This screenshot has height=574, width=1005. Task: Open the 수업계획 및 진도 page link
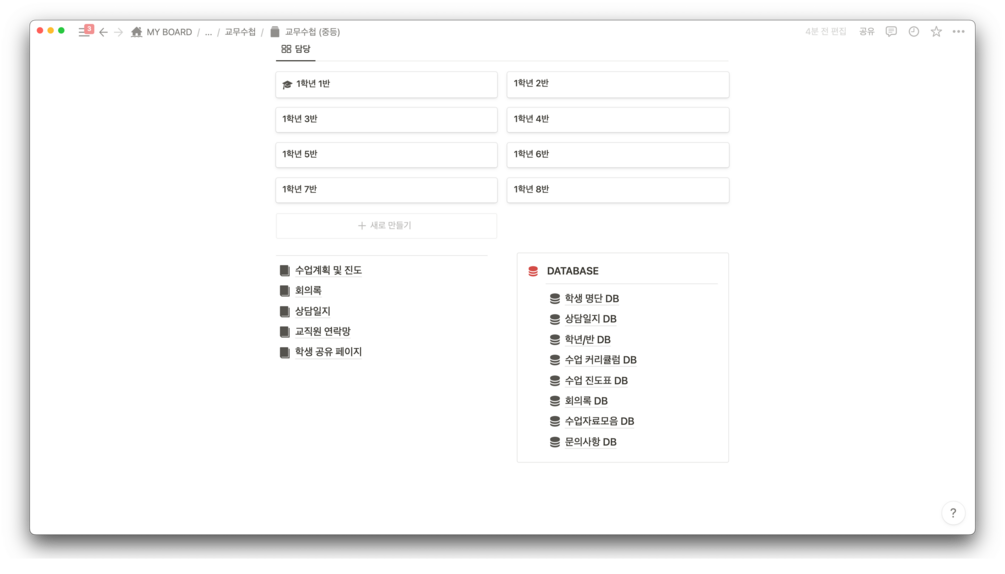click(x=328, y=270)
